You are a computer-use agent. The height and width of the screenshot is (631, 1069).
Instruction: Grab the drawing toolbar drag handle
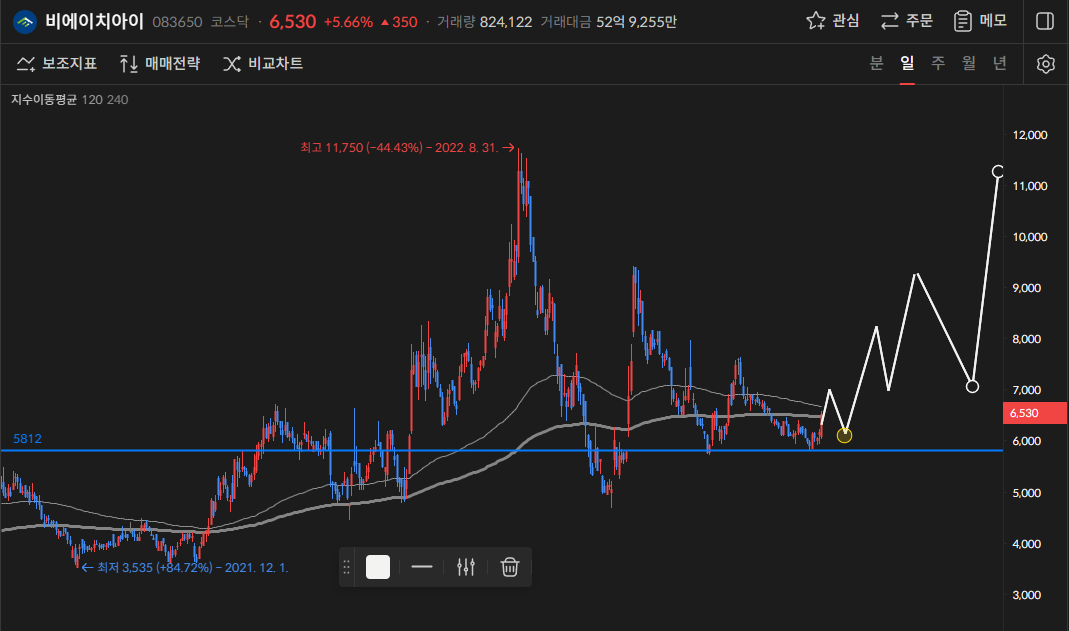346,567
